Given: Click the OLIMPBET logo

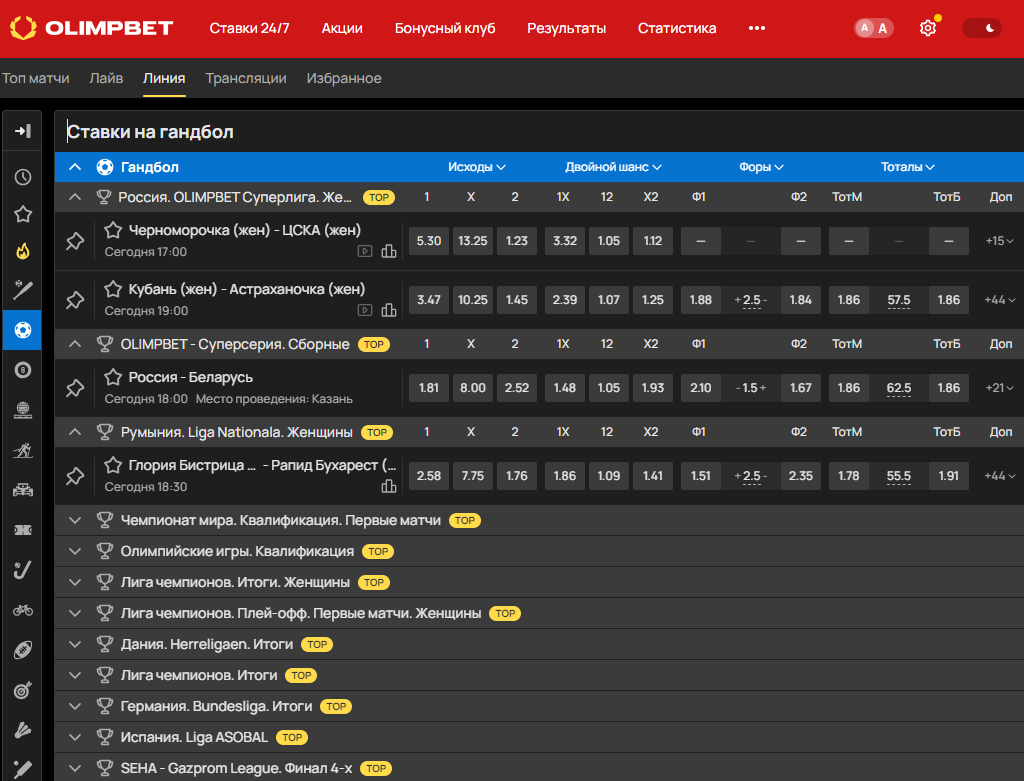Looking at the screenshot, I should (91, 28).
